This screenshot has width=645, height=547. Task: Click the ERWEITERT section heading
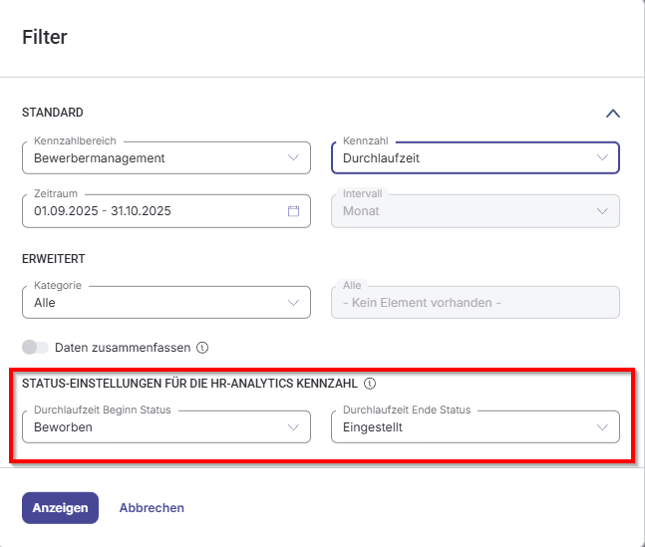(x=53, y=258)
